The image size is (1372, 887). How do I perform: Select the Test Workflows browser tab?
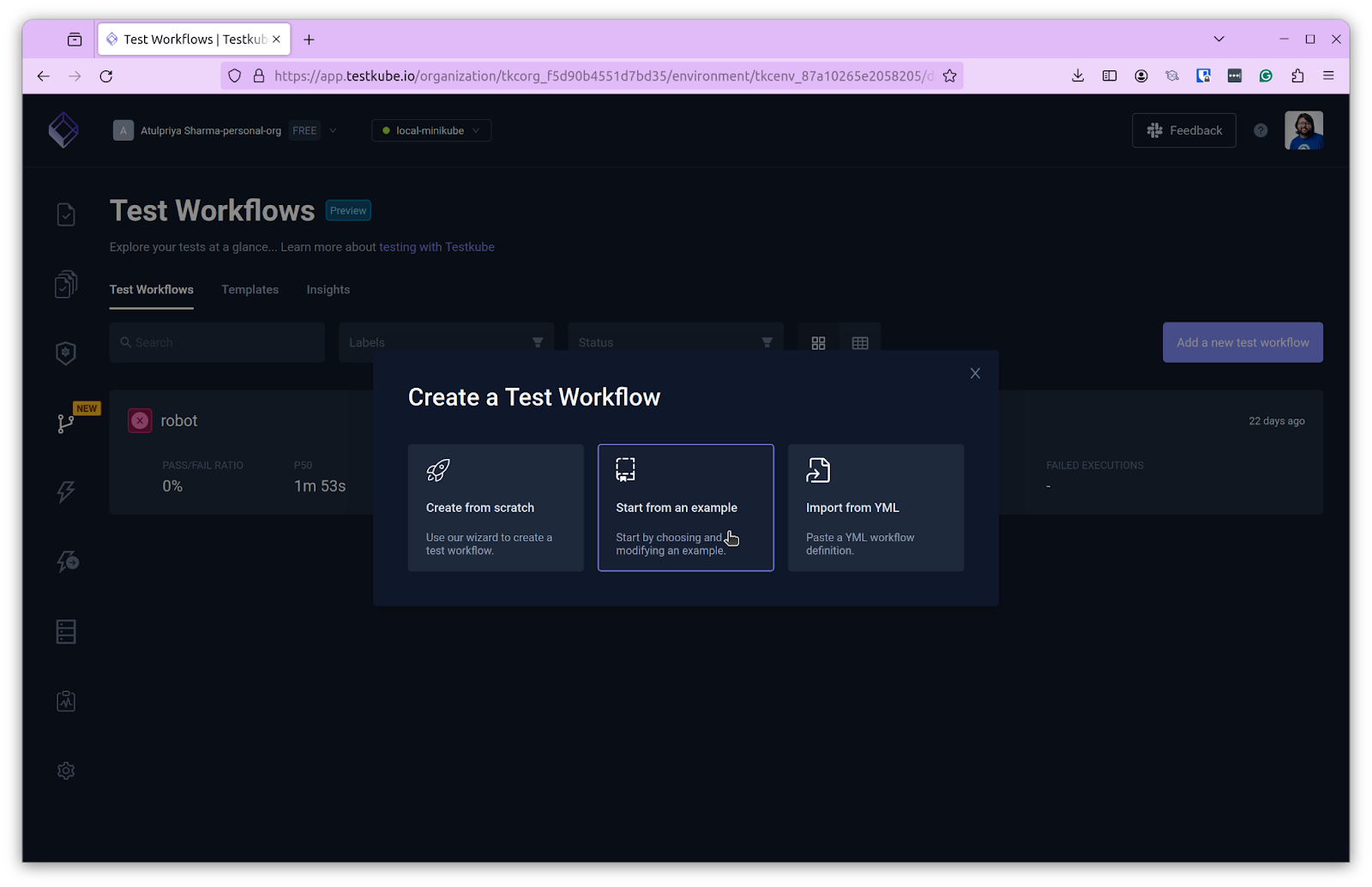tap(194, 39)
